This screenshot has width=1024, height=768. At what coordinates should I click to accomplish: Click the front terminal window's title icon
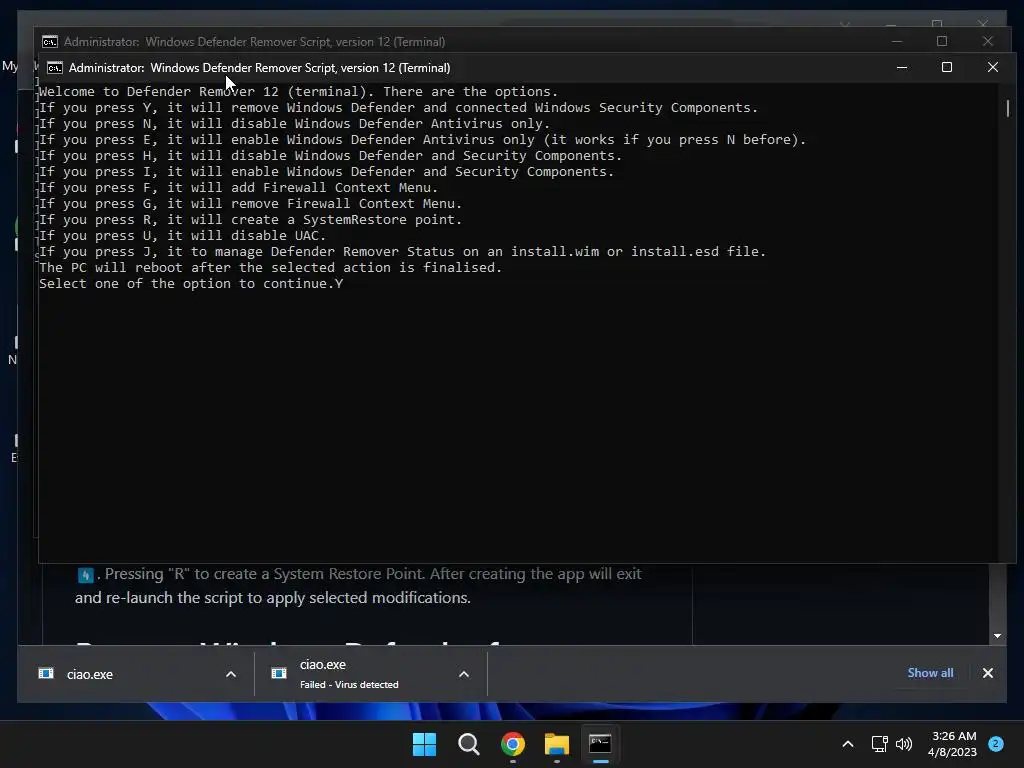tap(55, 68)
